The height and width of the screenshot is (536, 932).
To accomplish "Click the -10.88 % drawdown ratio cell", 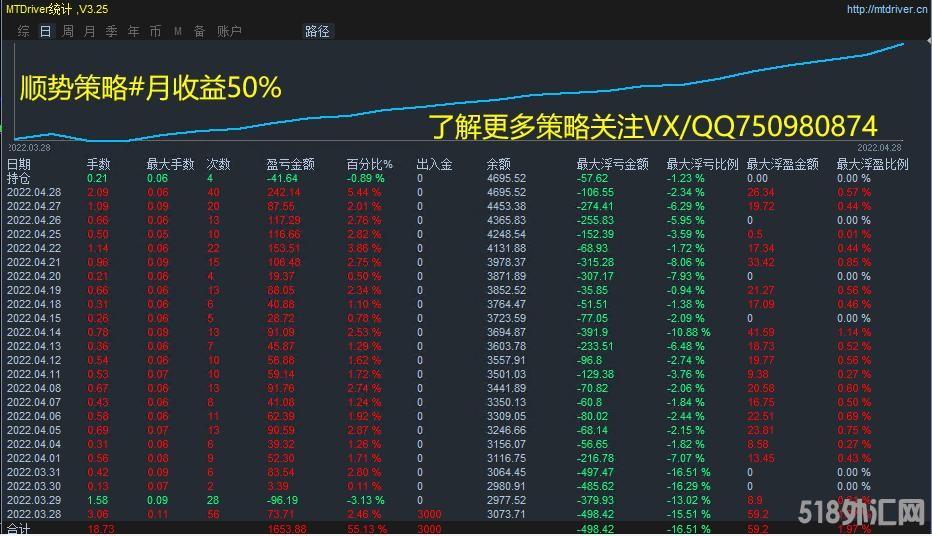I will (x=688, y=332).
